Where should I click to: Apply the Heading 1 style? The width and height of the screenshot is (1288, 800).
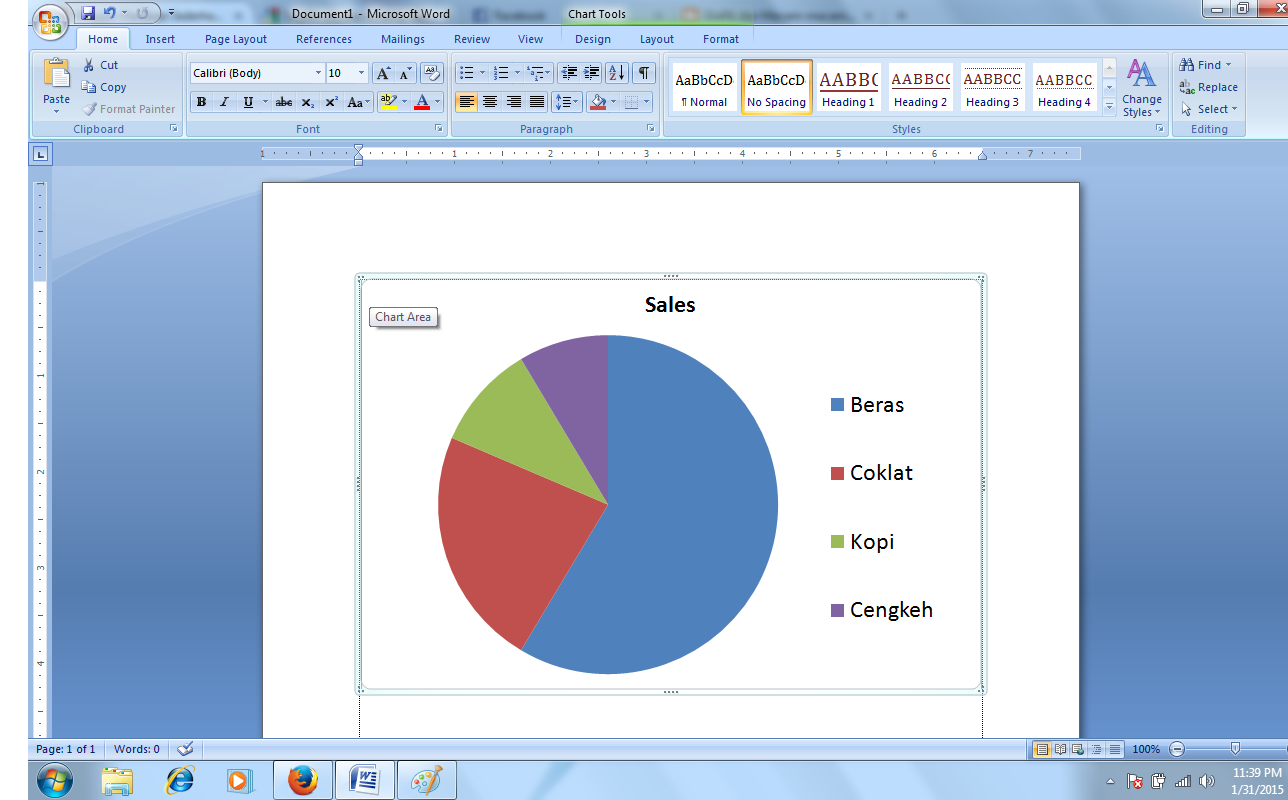(848, 87)
